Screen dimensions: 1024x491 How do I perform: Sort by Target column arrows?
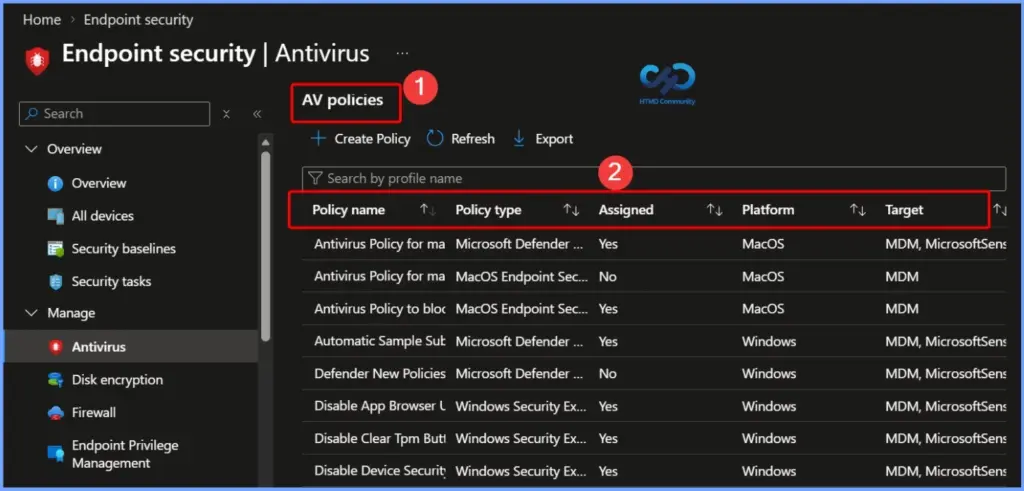[x=1000, y=210]
